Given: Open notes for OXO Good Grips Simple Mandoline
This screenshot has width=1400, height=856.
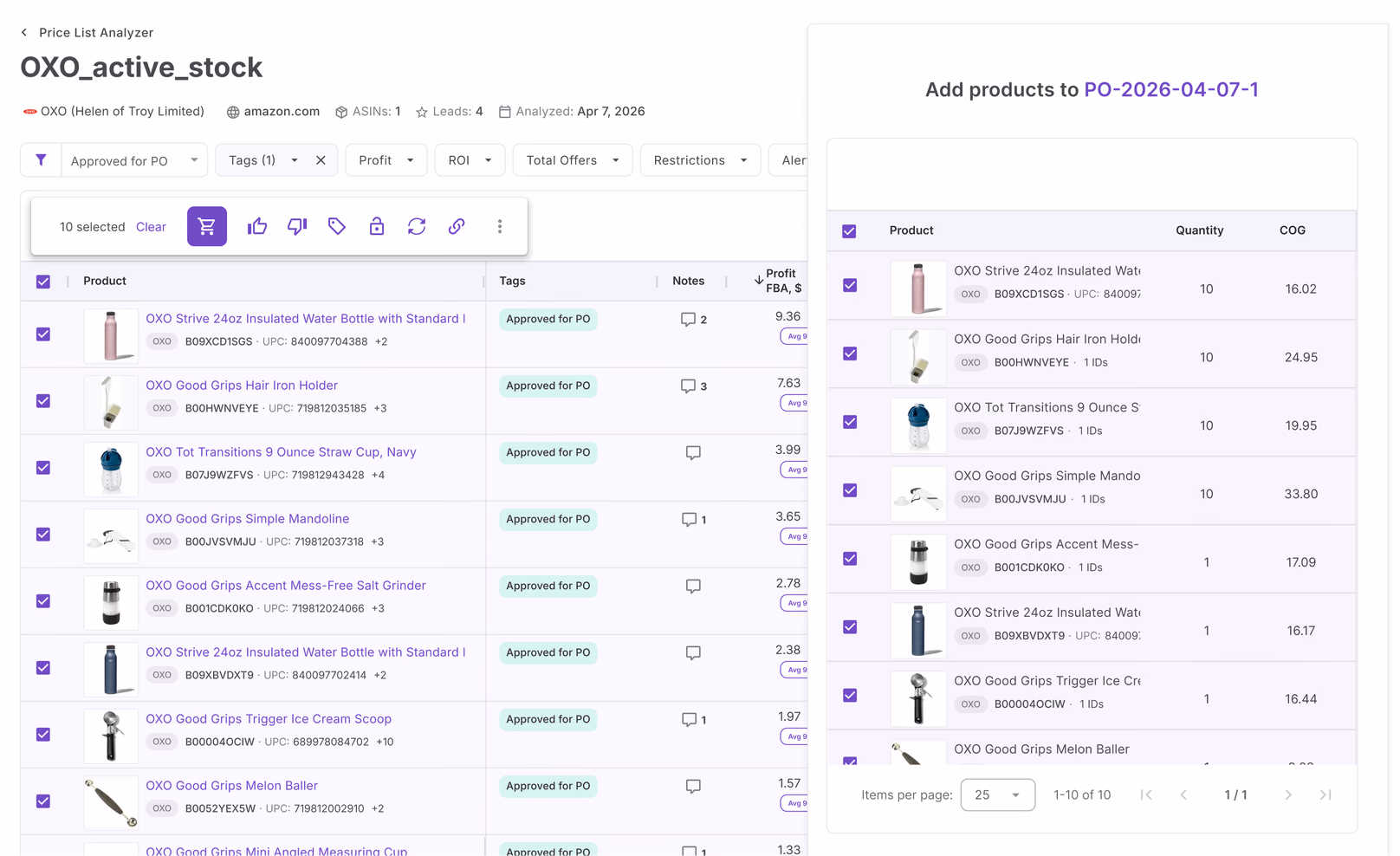Looking at the screenshot, I should [x=693, y=520].
